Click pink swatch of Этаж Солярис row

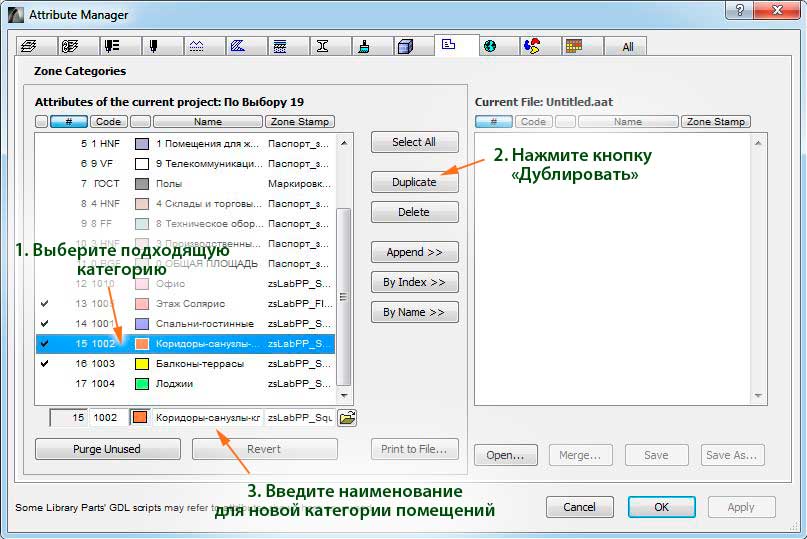point(142,304)
